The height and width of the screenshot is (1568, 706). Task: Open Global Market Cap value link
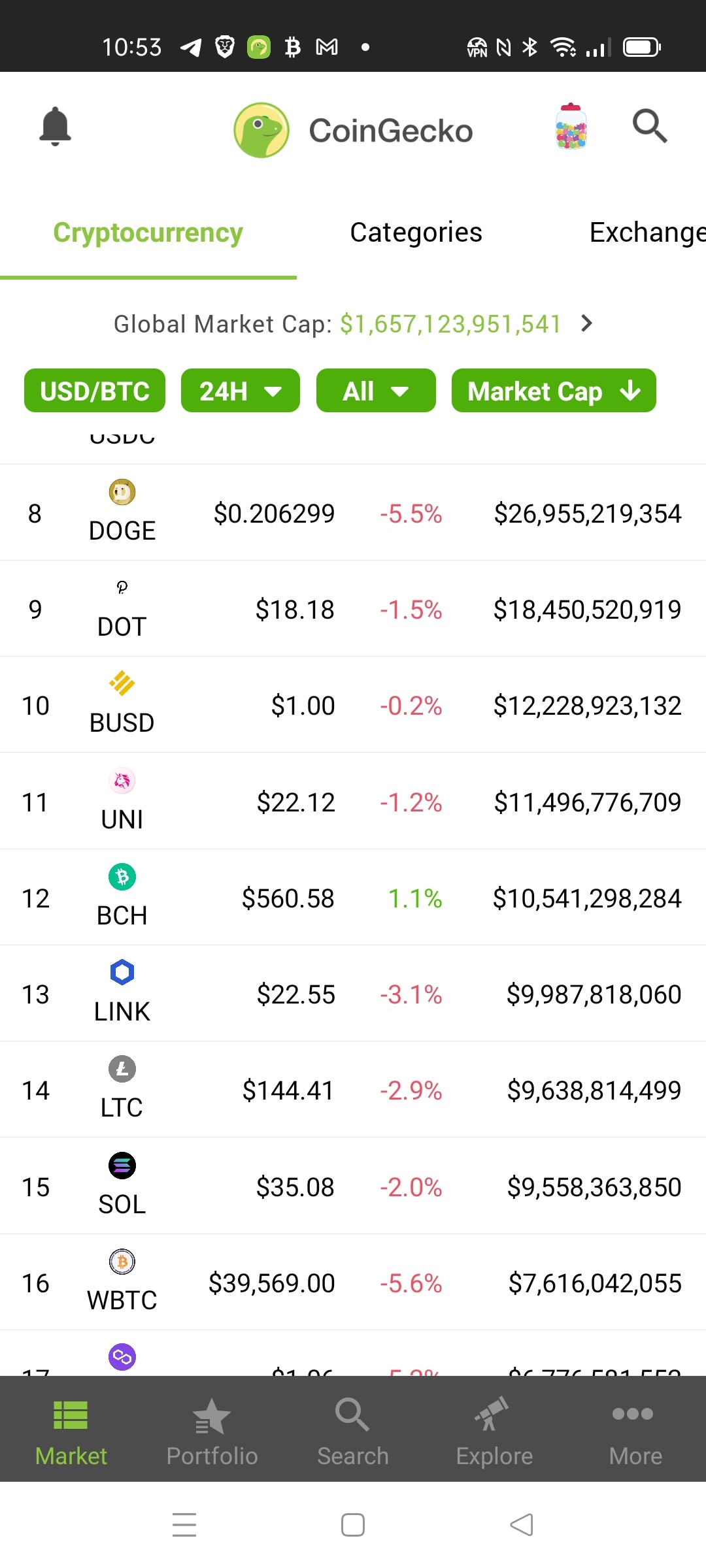tap(450, 324)
